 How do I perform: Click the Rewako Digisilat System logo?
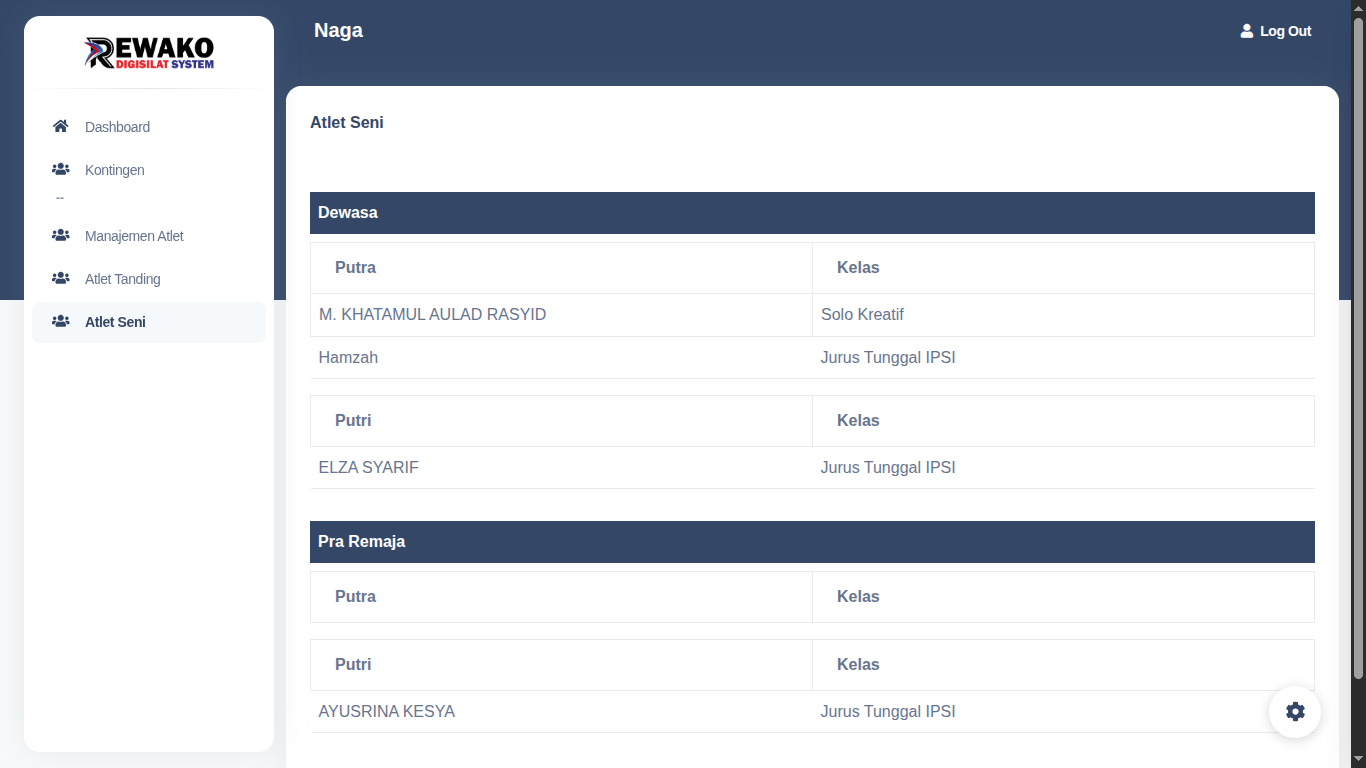[149, 52]
